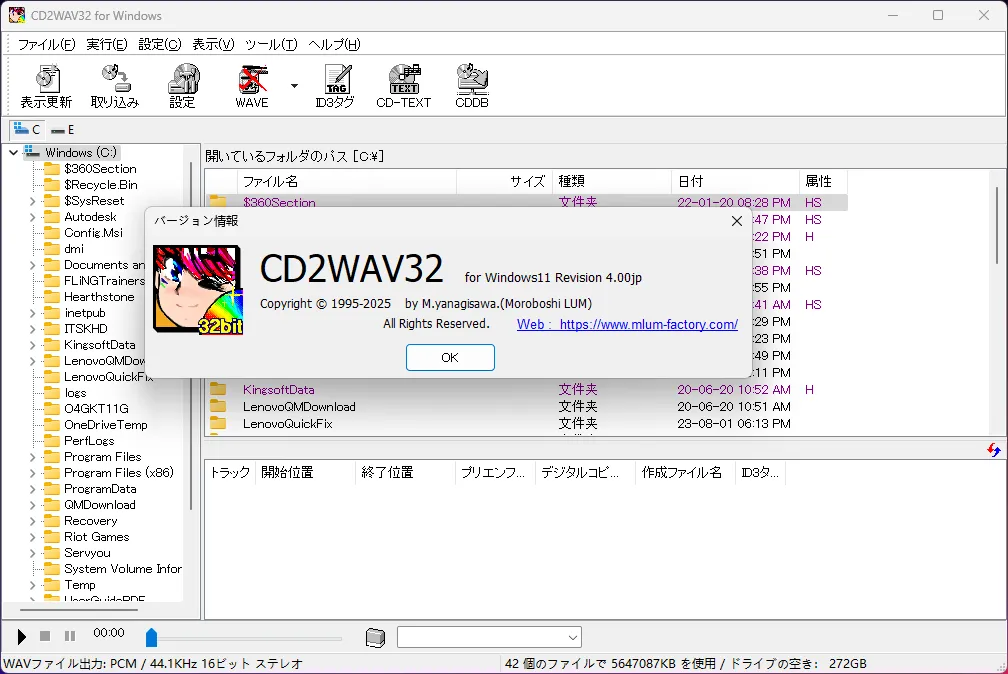
Task: Click the folder icon beside PerfLogs
Action: (x=51, y=441)
